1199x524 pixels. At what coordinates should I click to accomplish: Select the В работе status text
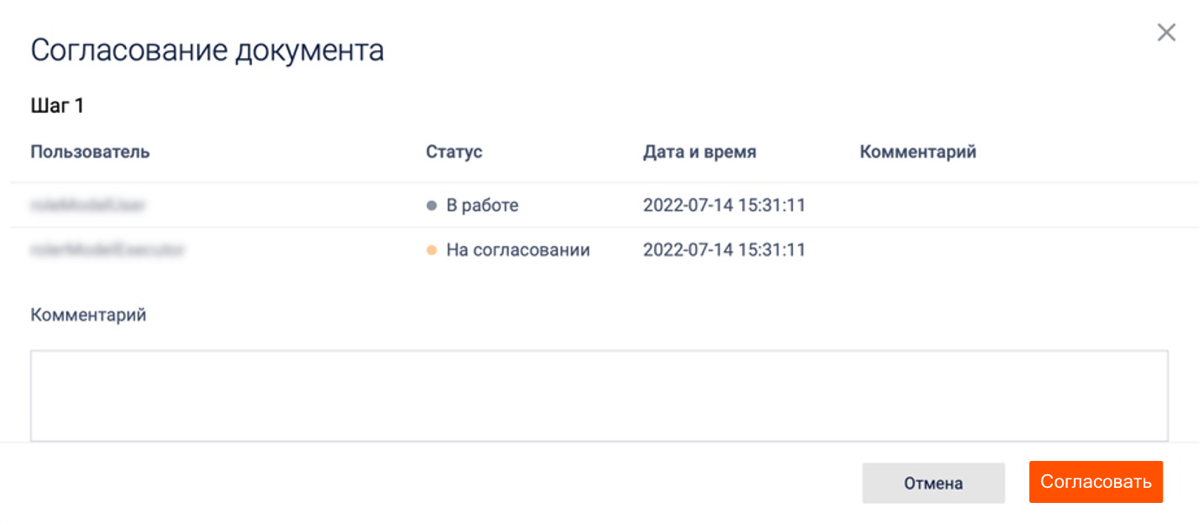pos(482,206)
